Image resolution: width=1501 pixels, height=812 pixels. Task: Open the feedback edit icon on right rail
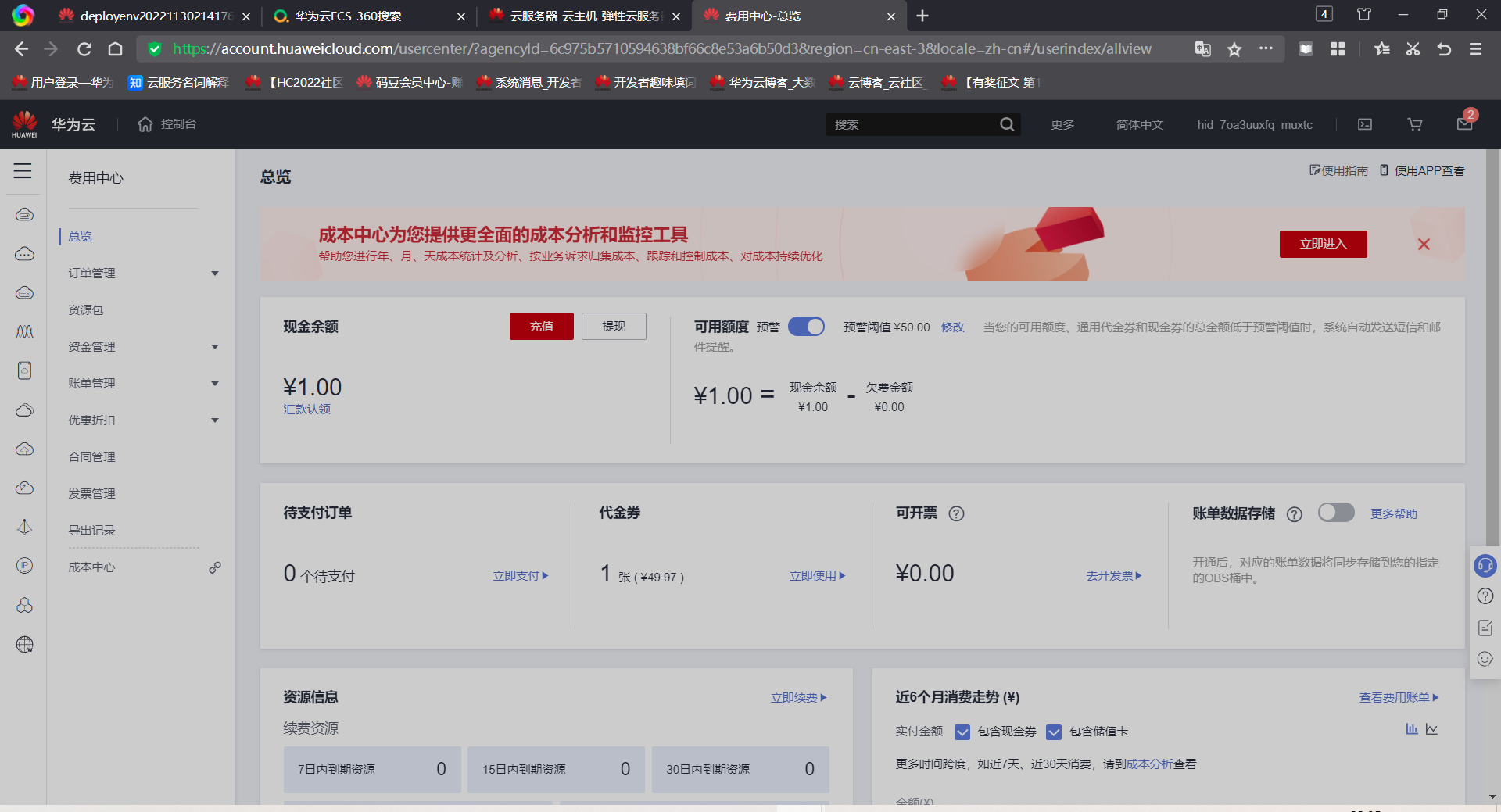click(1485, 628)
